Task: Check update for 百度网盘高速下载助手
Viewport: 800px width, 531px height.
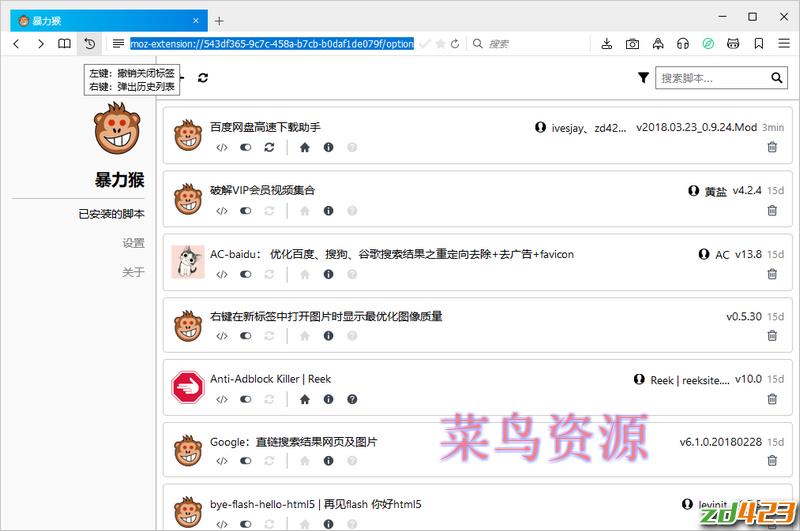Action: point(269,147)
